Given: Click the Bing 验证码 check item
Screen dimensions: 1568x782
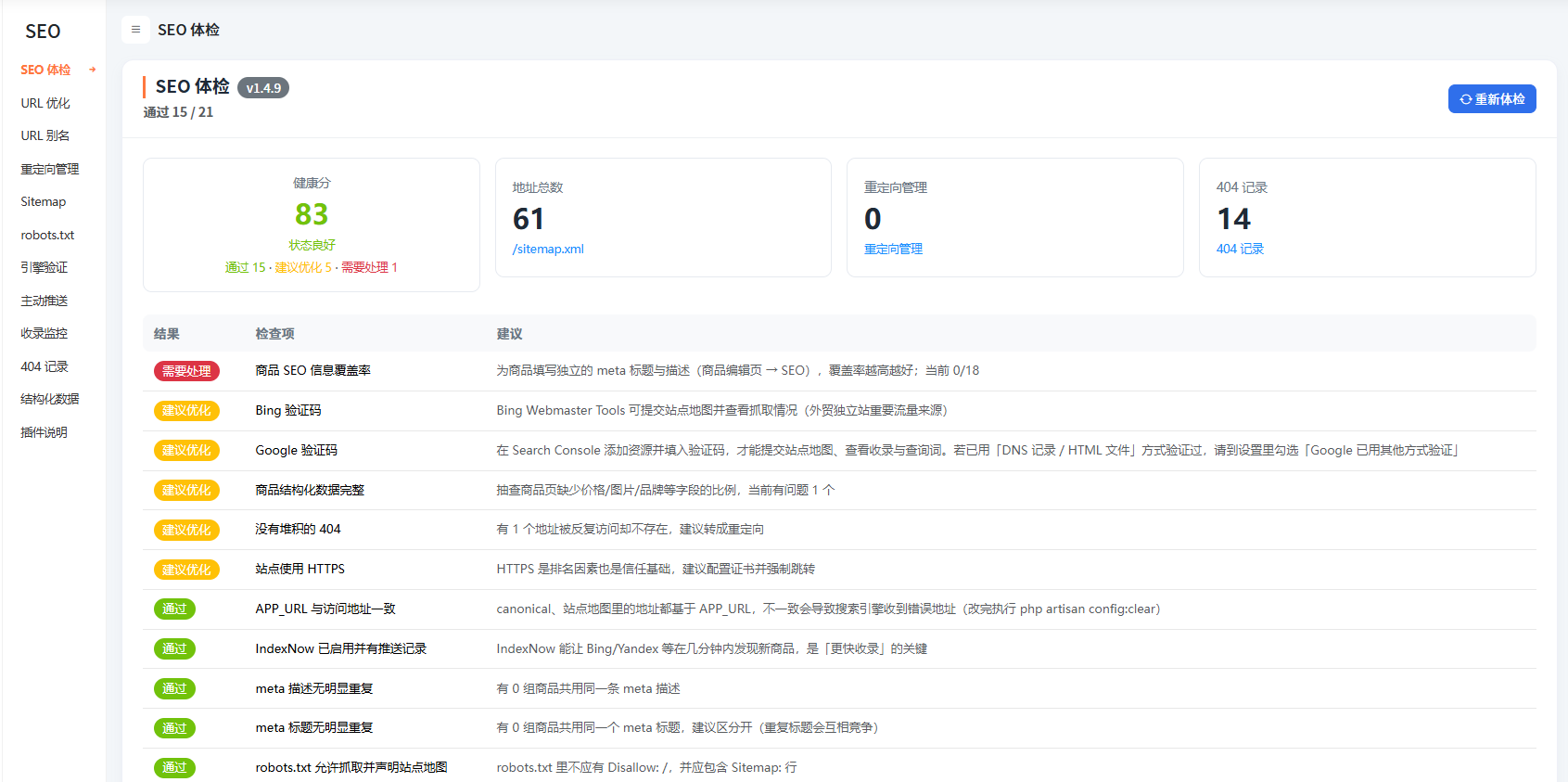Looking at the screenshot, I should [x=288, y=410].
